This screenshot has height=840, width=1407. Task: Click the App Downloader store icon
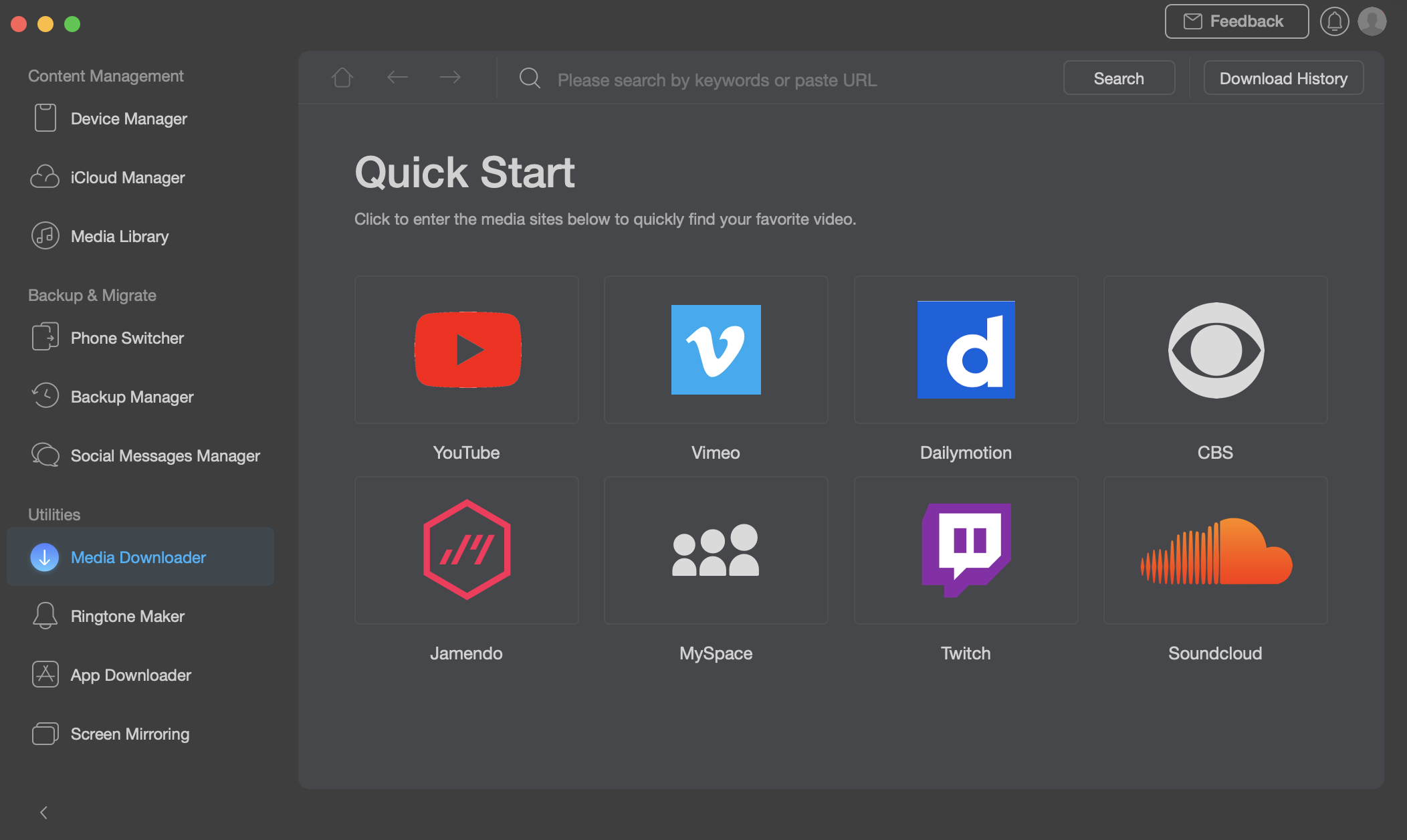tap(45, 674)
